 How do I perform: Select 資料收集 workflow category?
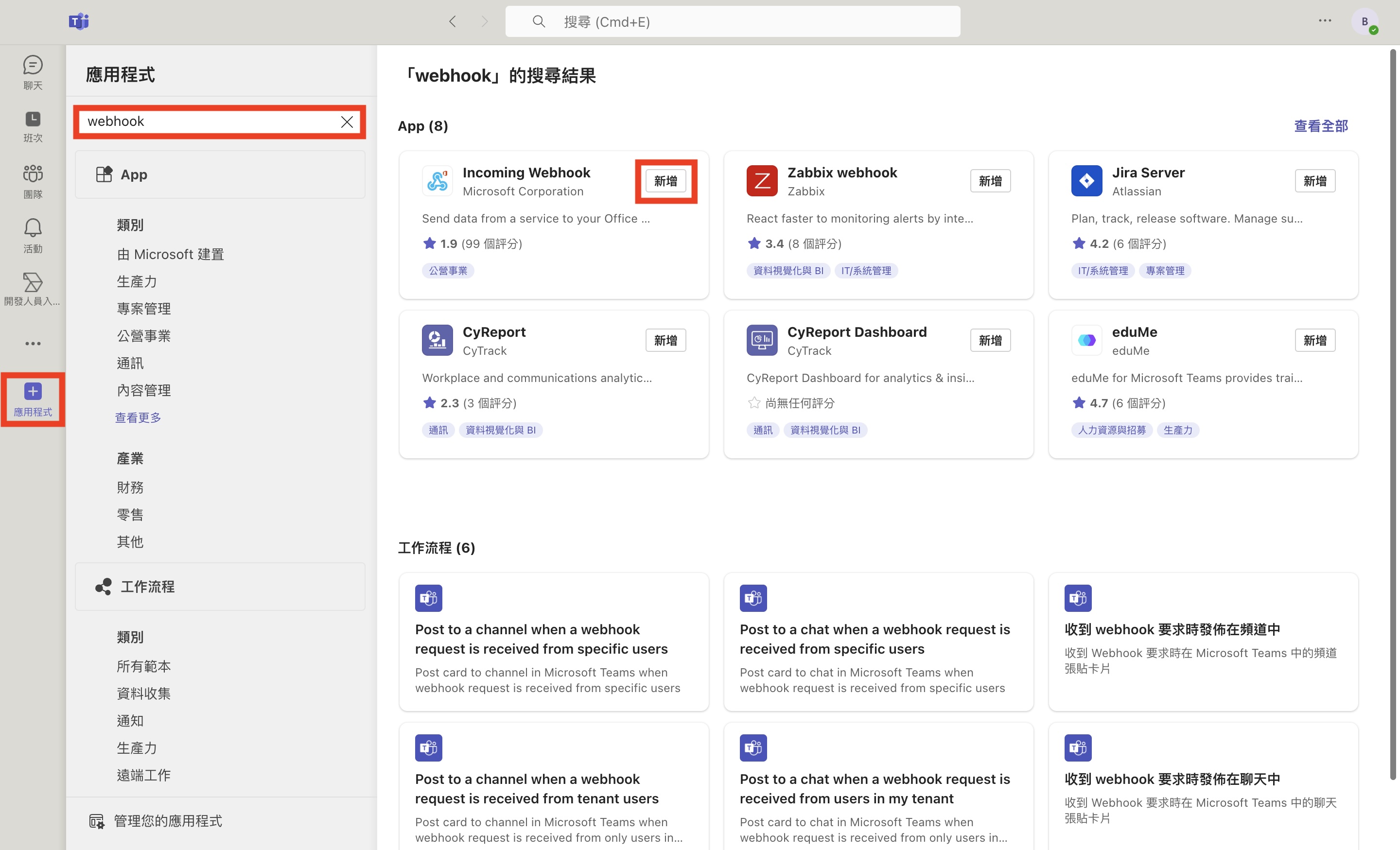point(144,694)
